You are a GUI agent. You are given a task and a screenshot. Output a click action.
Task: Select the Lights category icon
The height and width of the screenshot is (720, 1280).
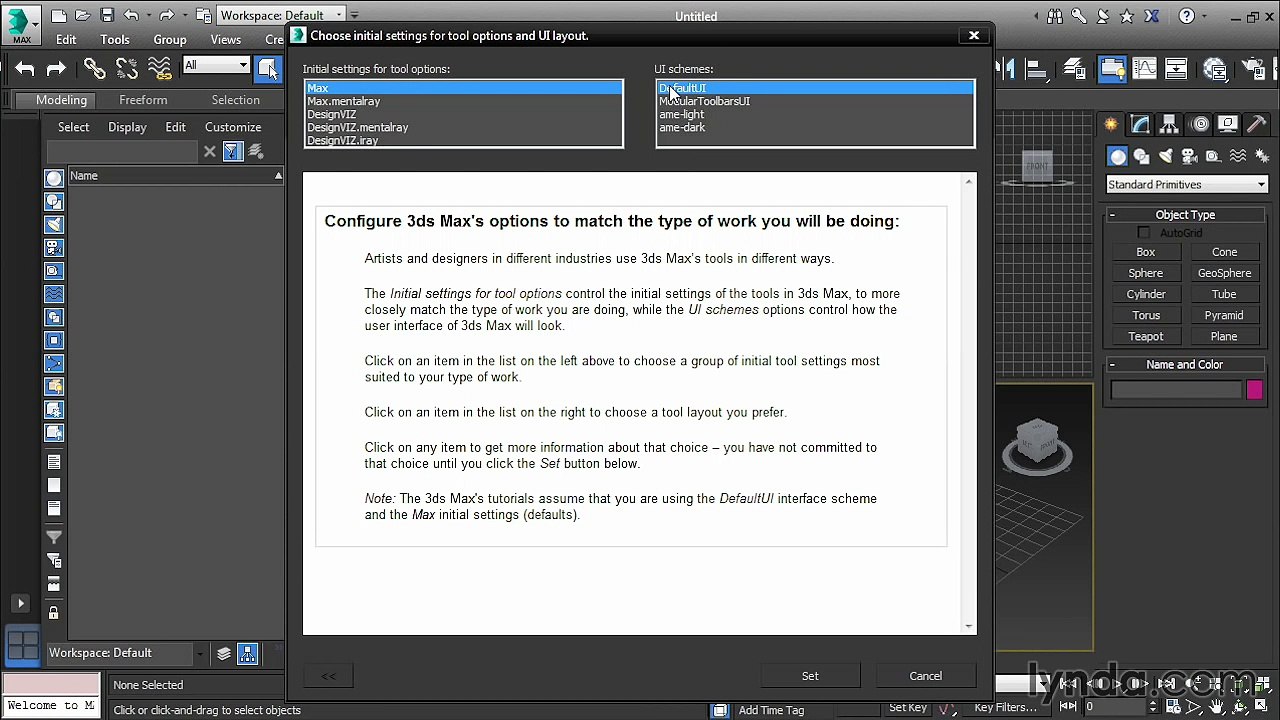pos(1165,156)
